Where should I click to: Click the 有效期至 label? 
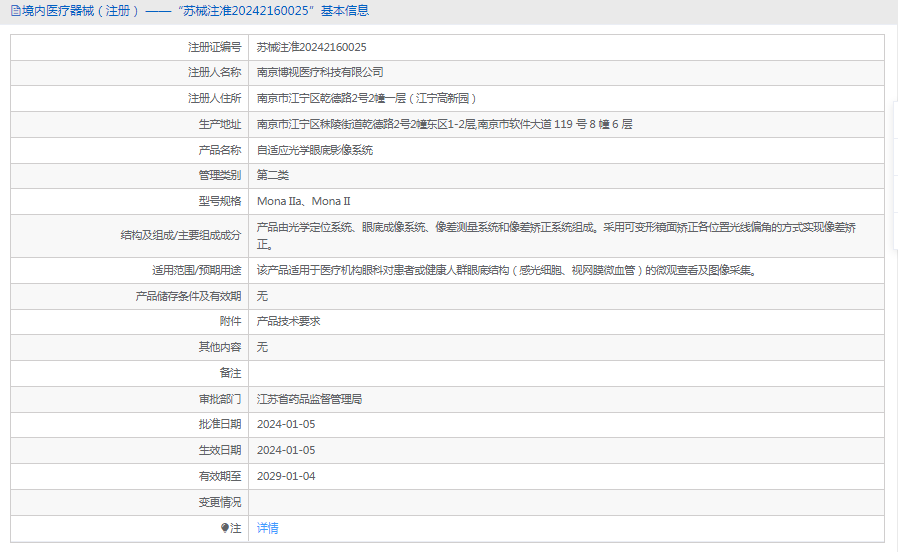(x=220, y=476)
